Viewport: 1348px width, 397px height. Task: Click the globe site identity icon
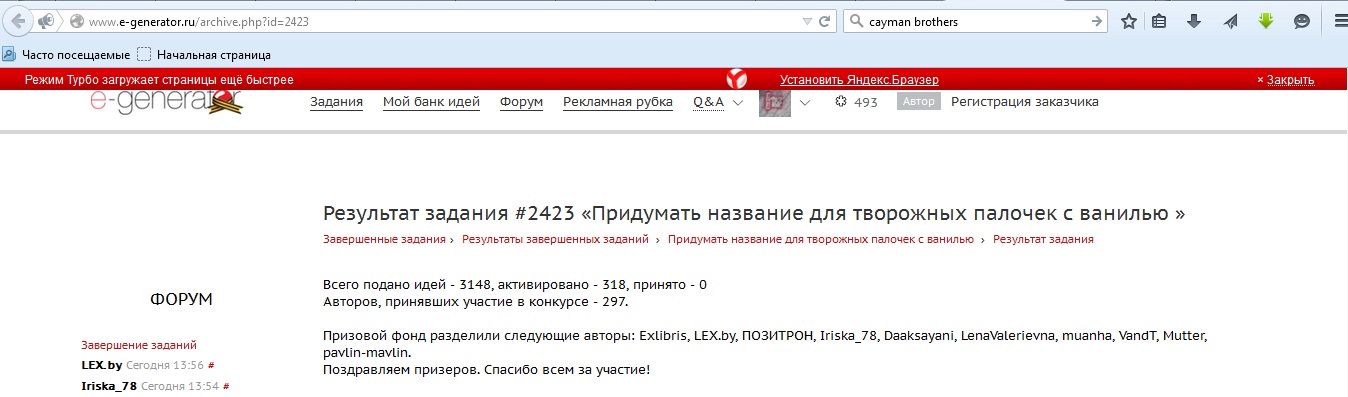point(76,21)
